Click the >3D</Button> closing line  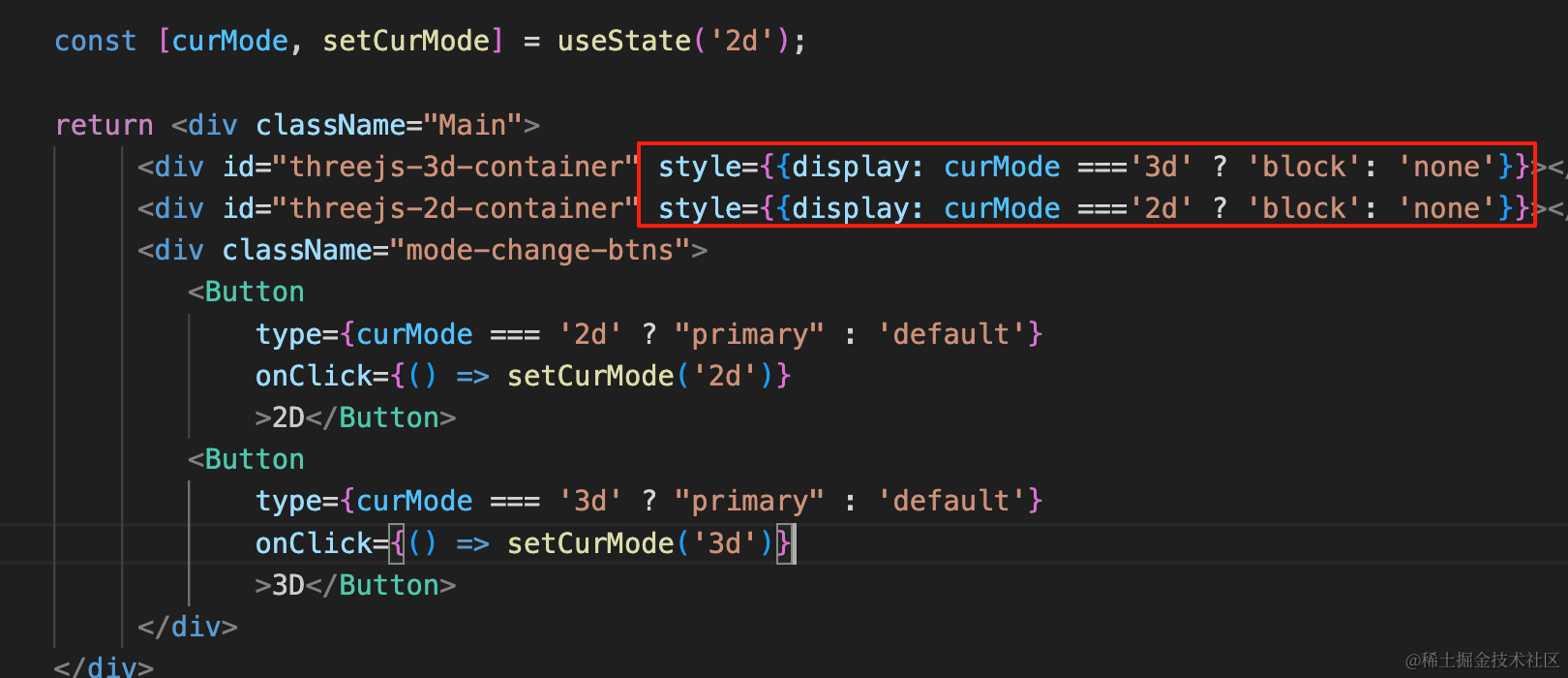pyautogui.click(x=355, y=585)
